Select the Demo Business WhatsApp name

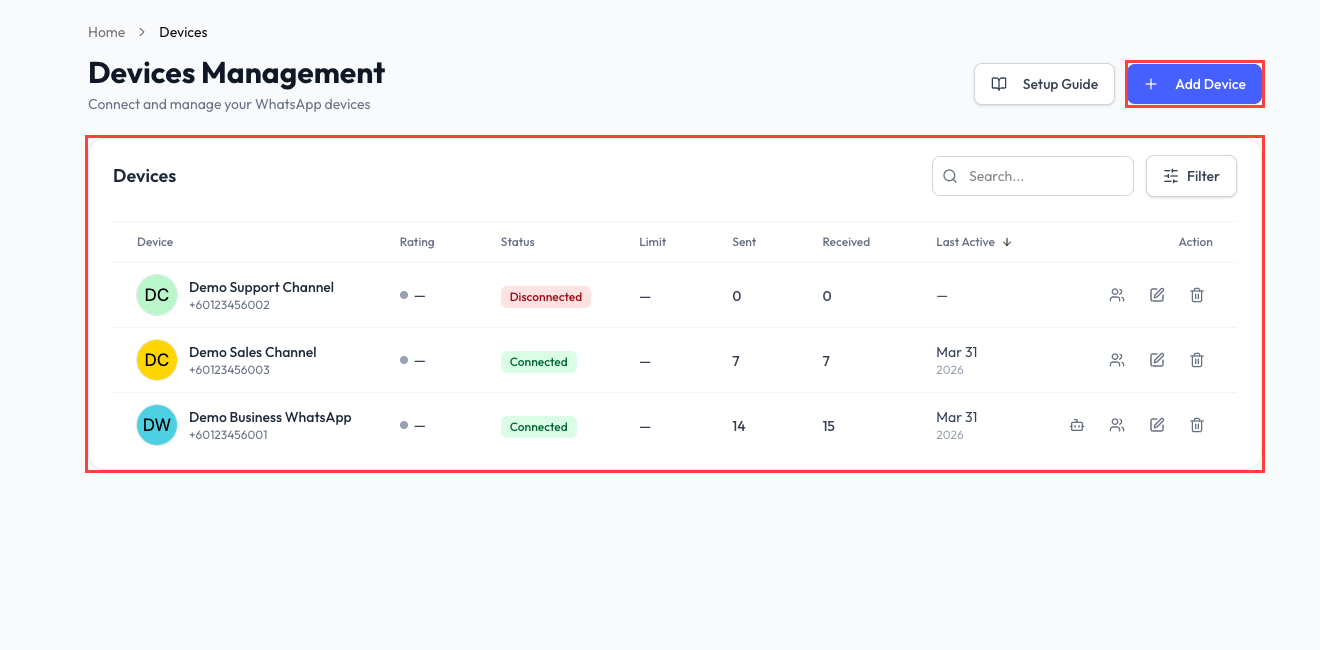coord(270,417)
